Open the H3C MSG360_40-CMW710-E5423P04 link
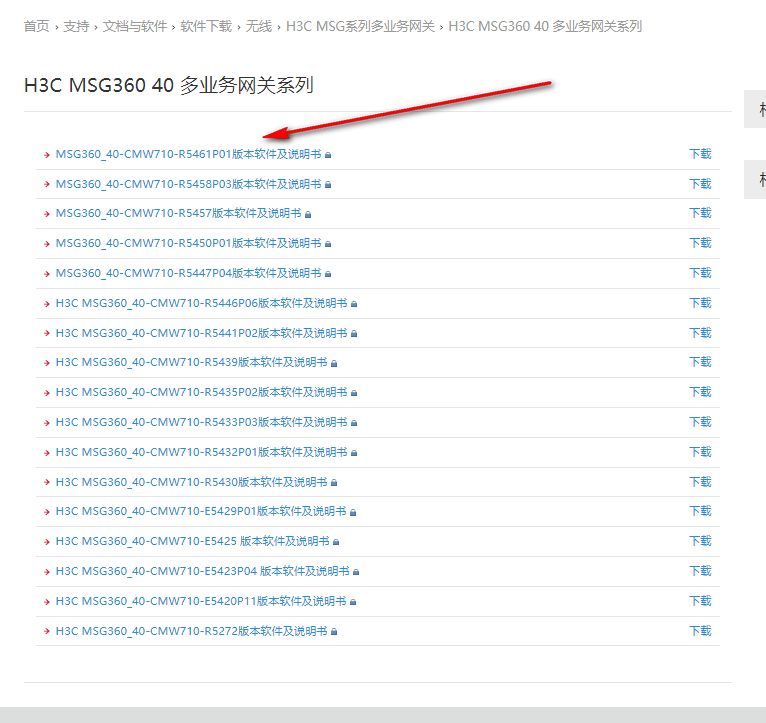Image resolution: width=766 pixels, height=723 pixels. click(x=203, y=571)
